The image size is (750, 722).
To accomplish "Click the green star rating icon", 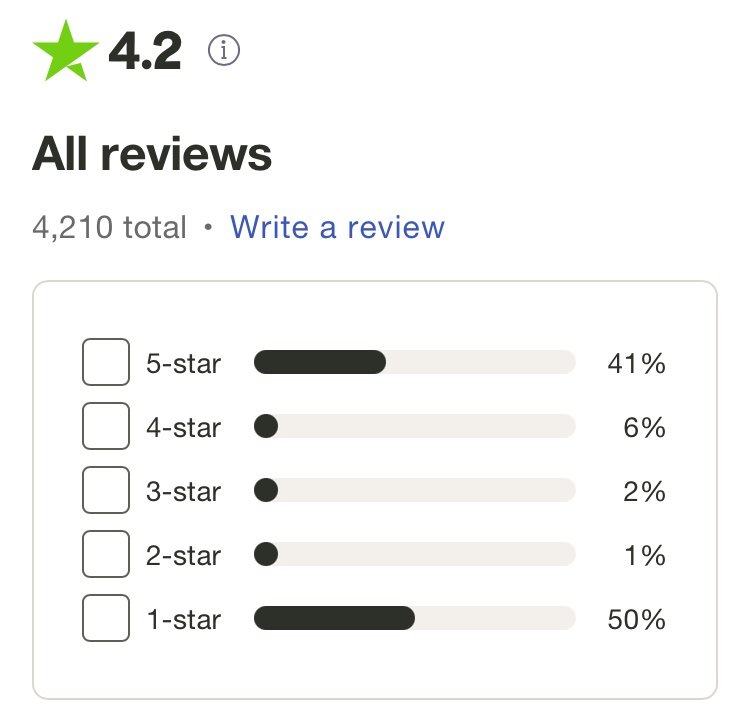I will 66,51.
